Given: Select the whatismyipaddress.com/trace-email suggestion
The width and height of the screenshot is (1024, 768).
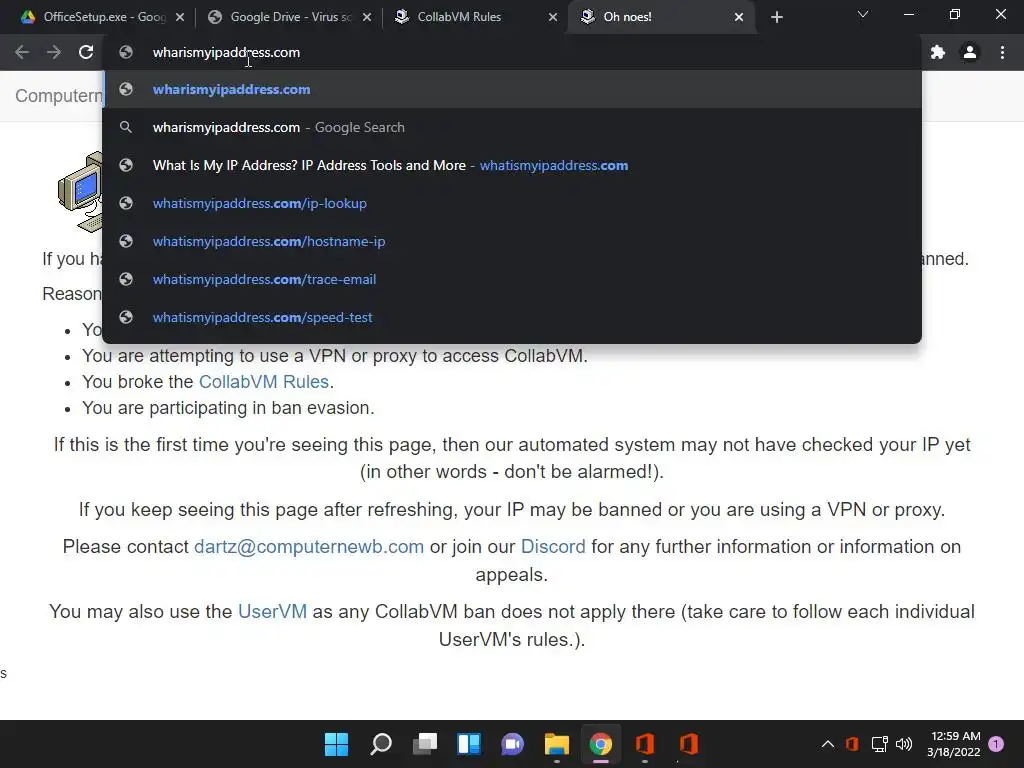Looking at the screenshot, I should 512,279.
